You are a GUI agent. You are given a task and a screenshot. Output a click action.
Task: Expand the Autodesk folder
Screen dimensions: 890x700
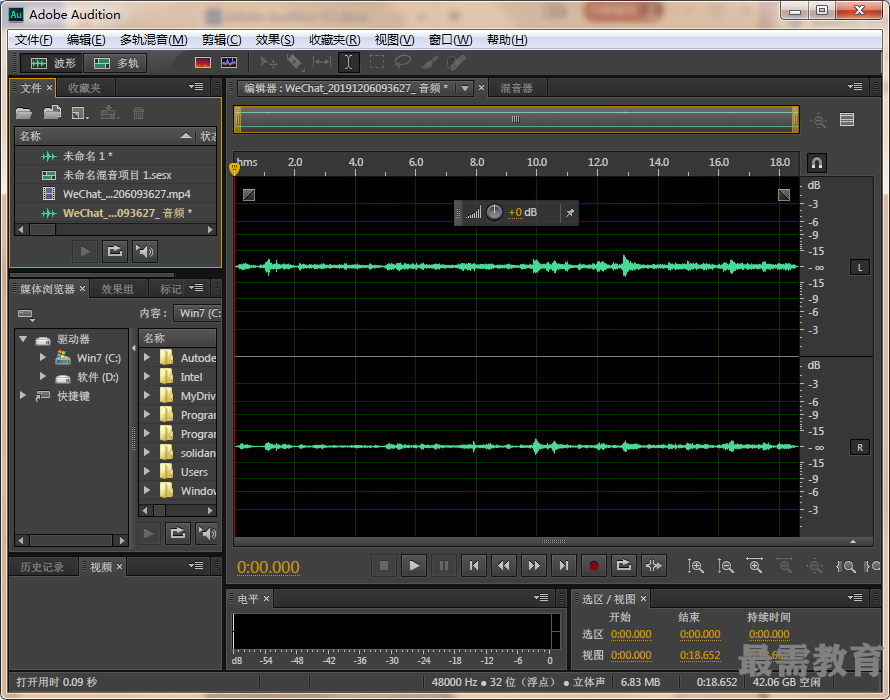point(147,358)
